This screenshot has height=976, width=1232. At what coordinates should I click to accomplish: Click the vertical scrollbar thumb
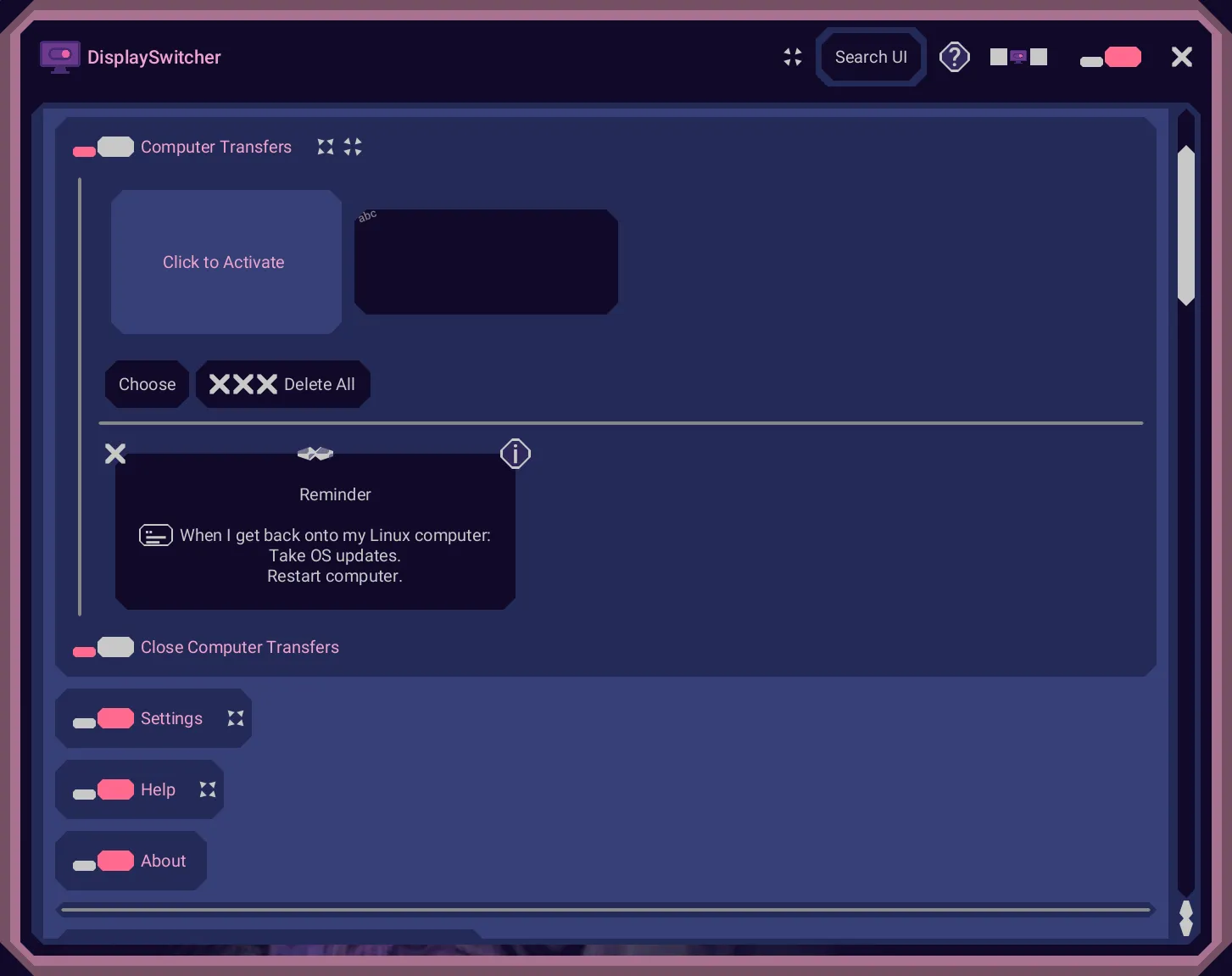coord(1186,226)
